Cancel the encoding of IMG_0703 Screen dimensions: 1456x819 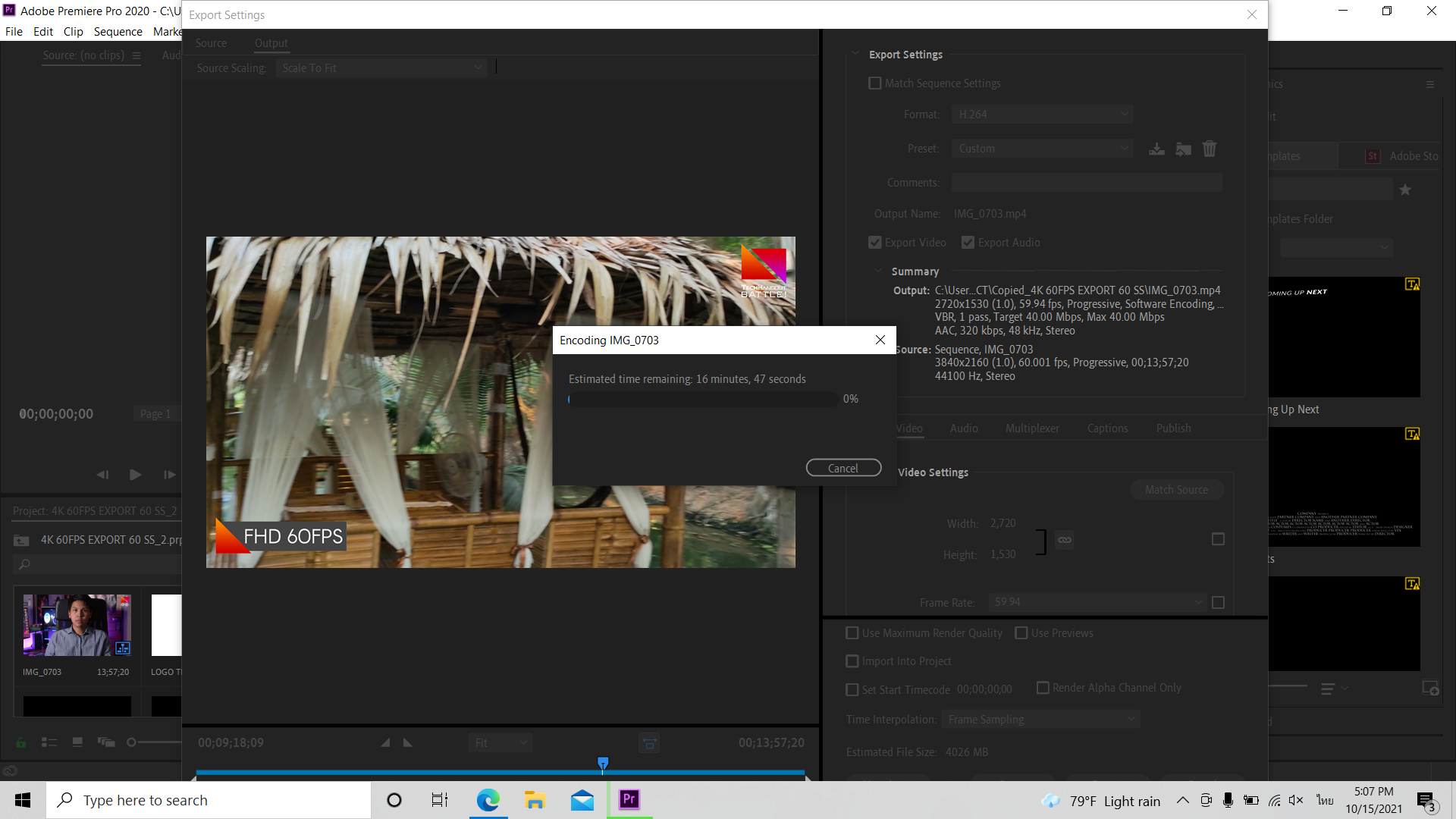pyautogui.click(x=843, y=468)
